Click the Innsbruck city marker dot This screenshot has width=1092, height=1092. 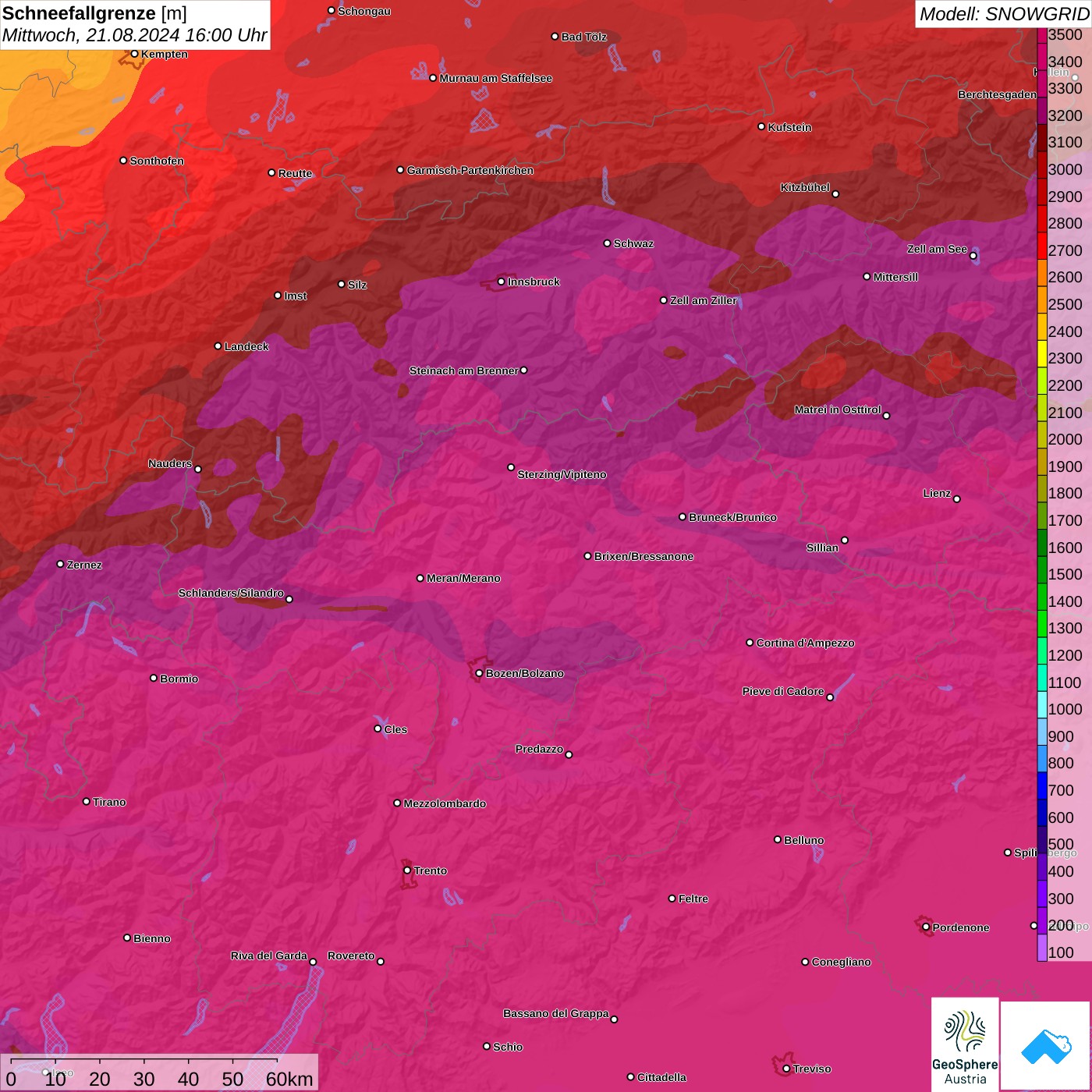(502, 282)
